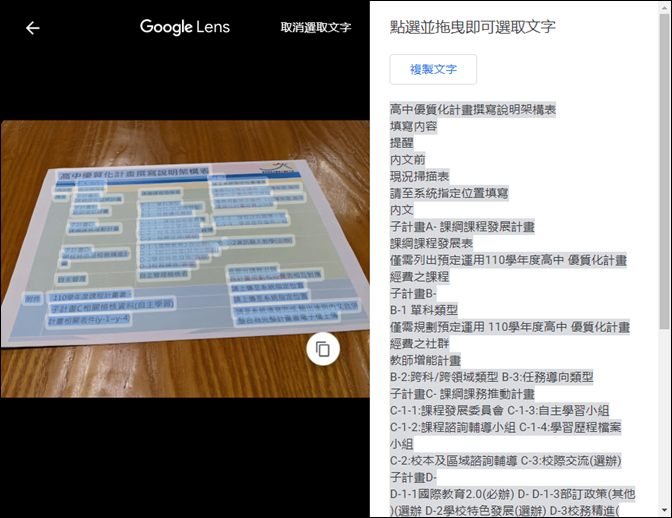Click highlighted 附件 label in the photo
The image size is (672, 518).
point(32,299)
